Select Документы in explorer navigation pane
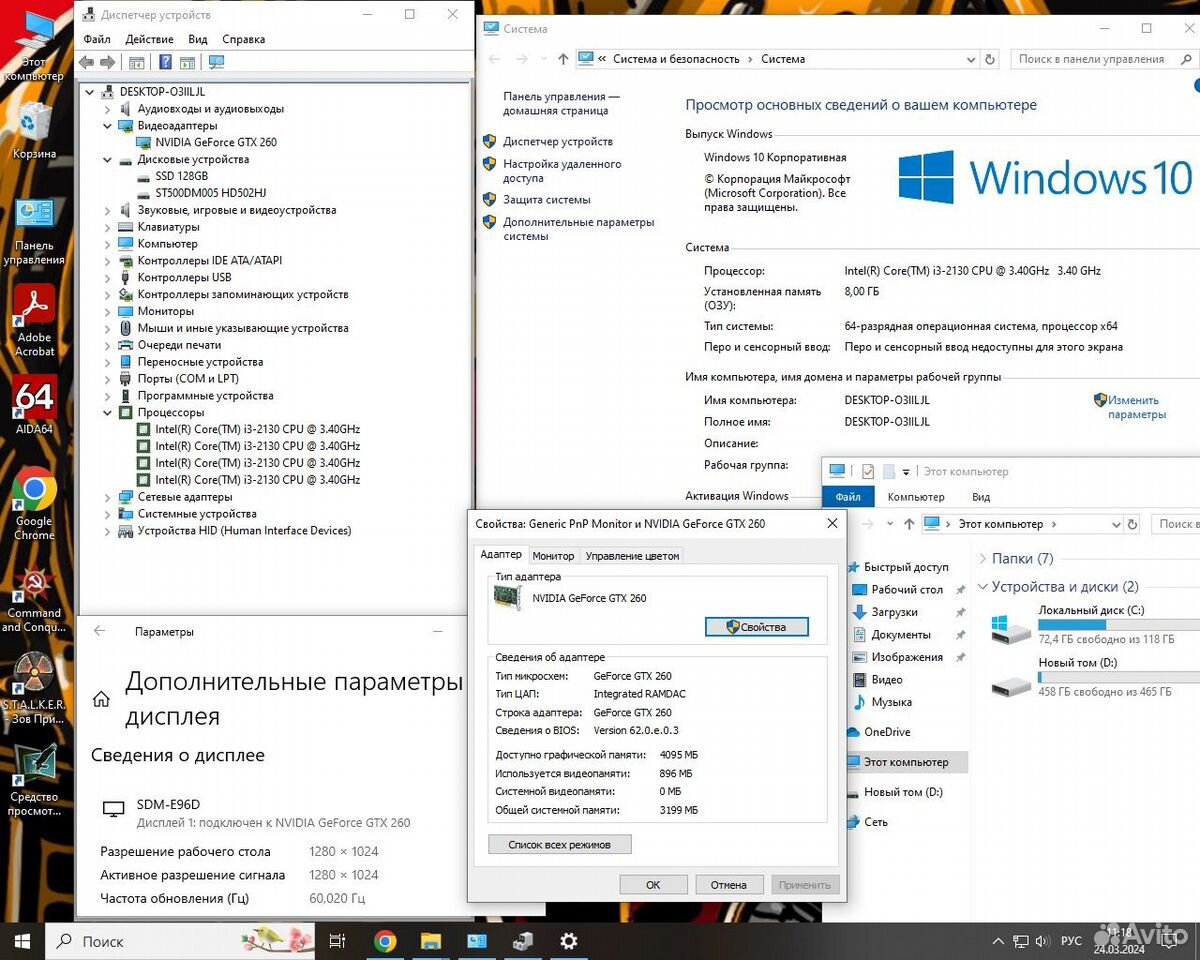1200x960 pixels. (901, 635)
